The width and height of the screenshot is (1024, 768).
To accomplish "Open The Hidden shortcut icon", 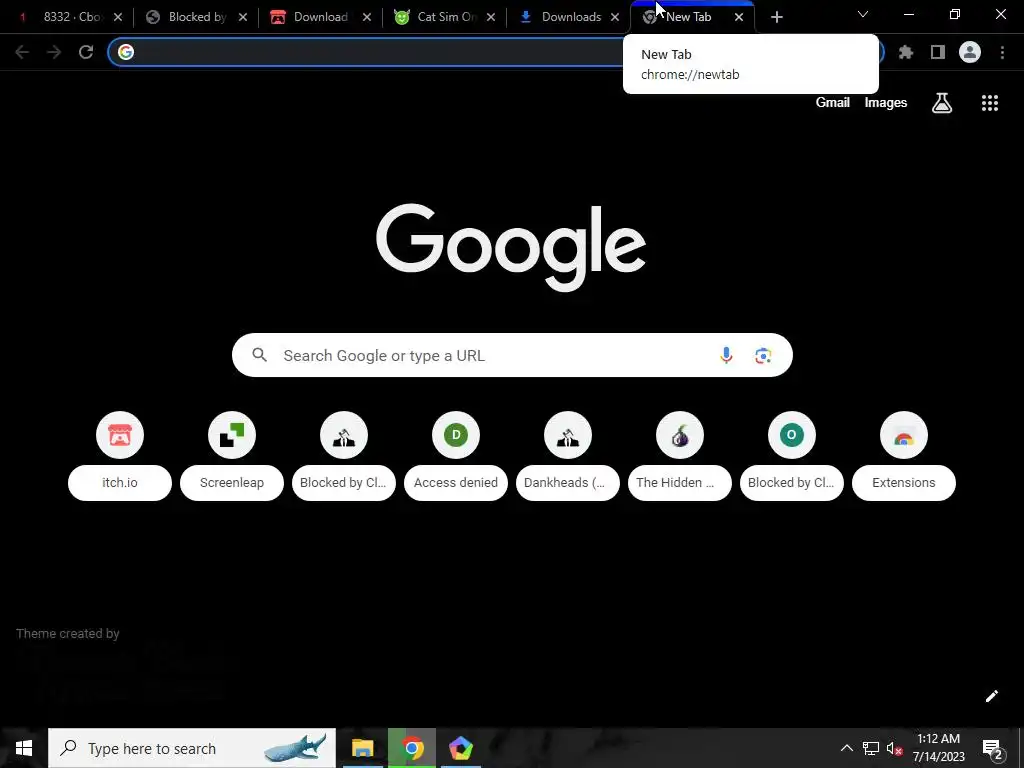I will (x=680, y=435).
